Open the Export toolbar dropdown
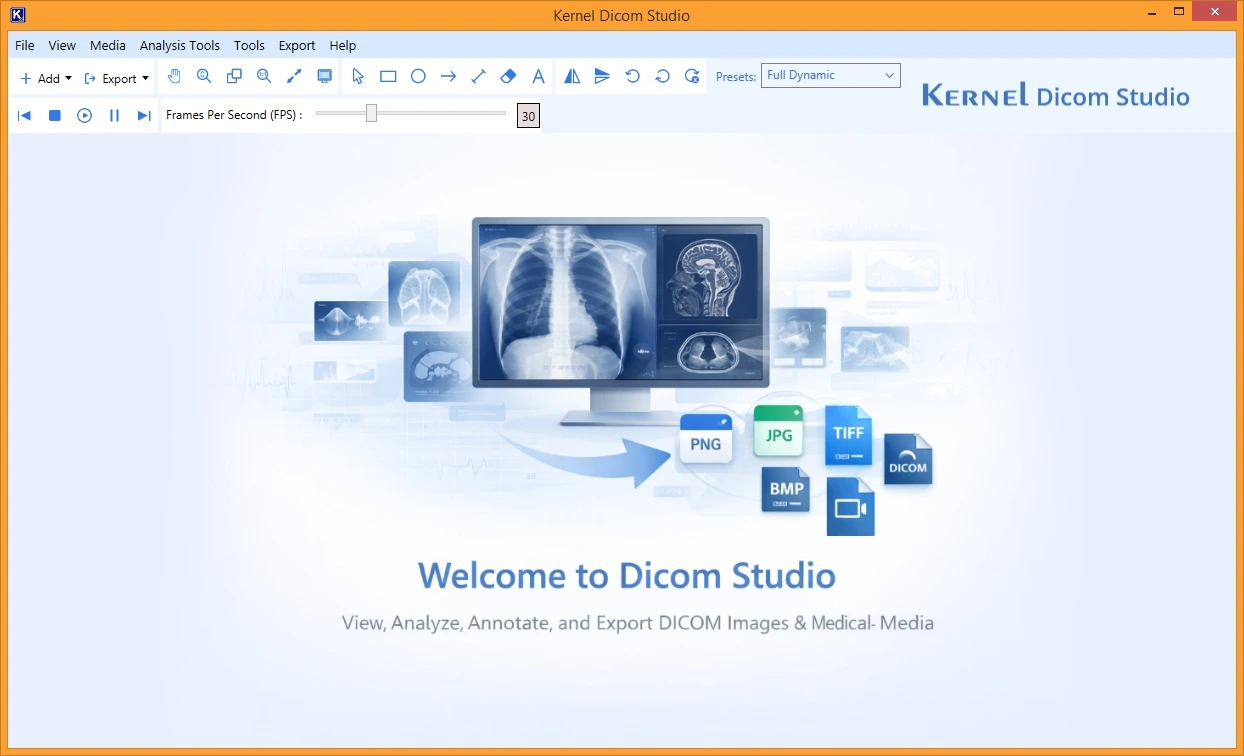This screenshot has height=756, width=1244. tap(116, 78)
